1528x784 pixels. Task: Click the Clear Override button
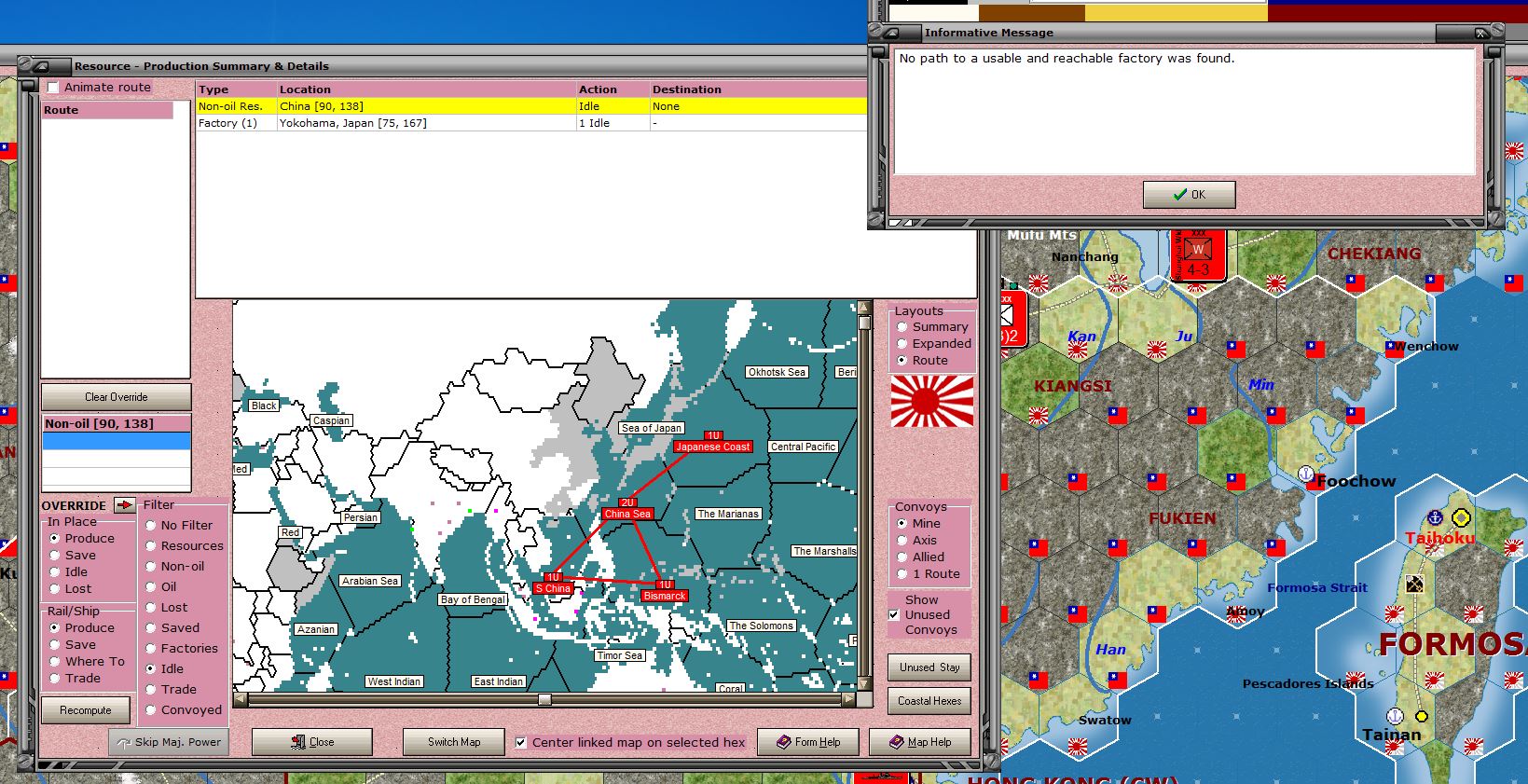116,397
